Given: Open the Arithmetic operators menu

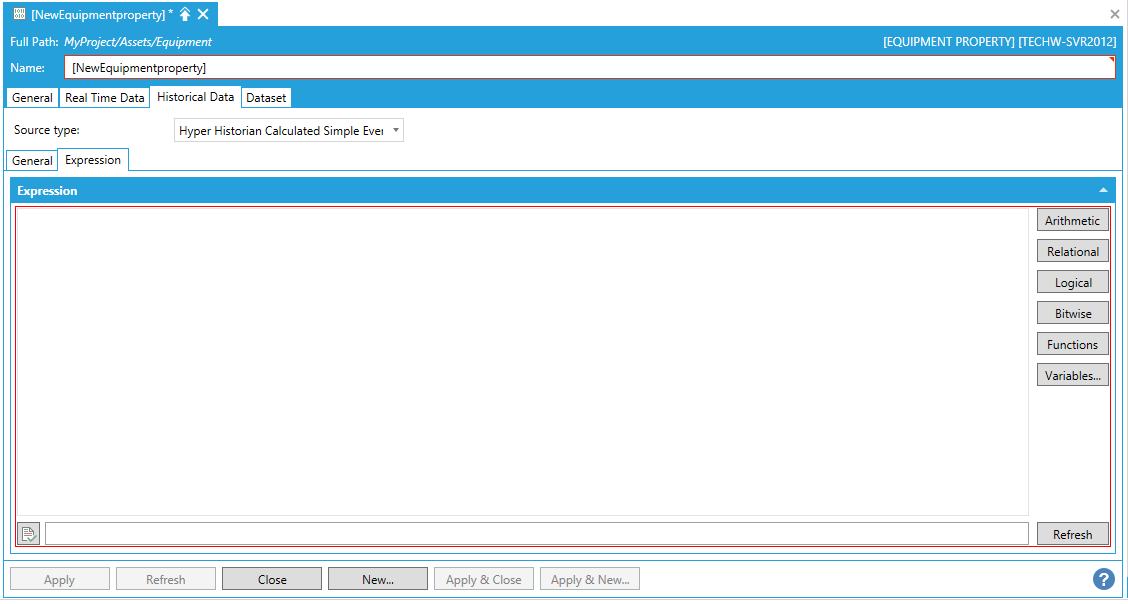Looking at the screenshot, I should tap(1072, 221).
